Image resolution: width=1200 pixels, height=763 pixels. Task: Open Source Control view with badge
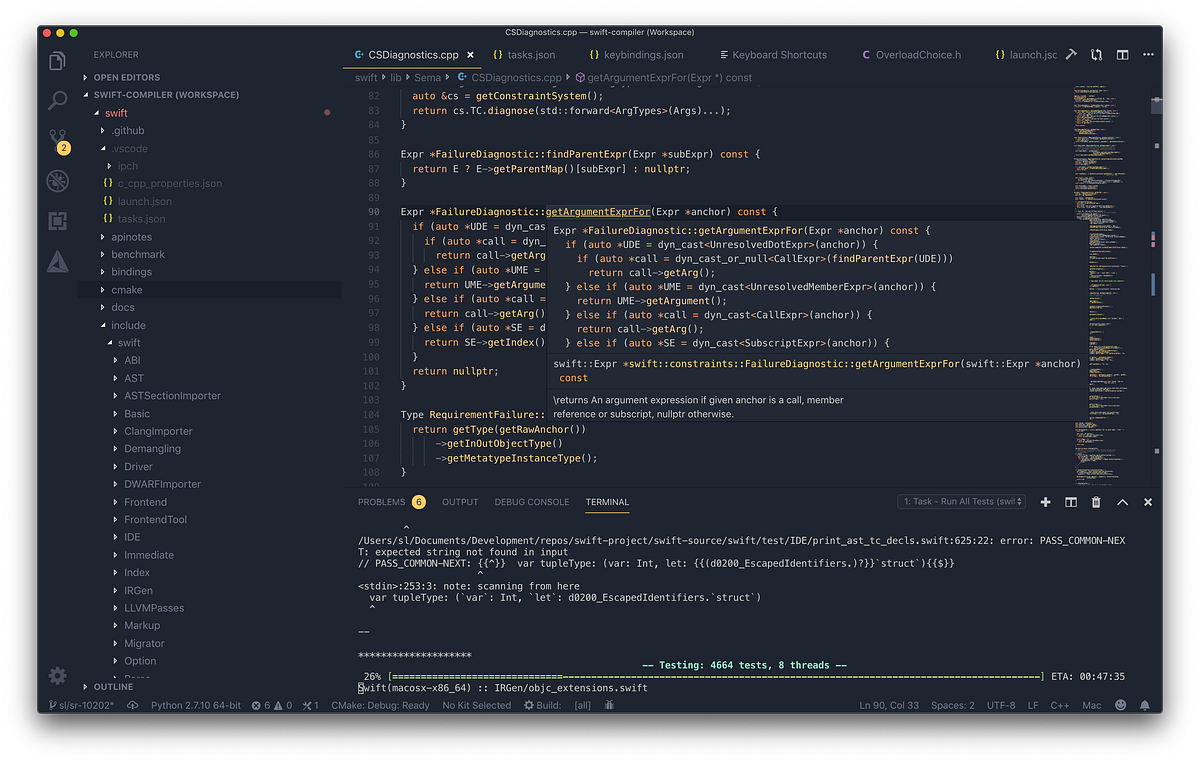(x=58, y=141)
